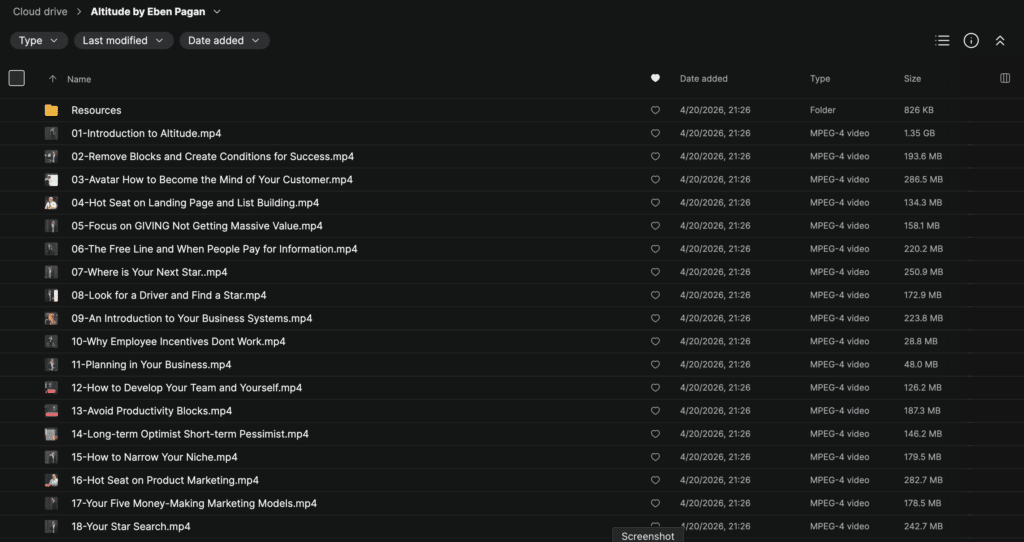The width and height of the screenshot is (1024, 542).
Task: Click the favorites heart column header
Action: pos(655,78)
